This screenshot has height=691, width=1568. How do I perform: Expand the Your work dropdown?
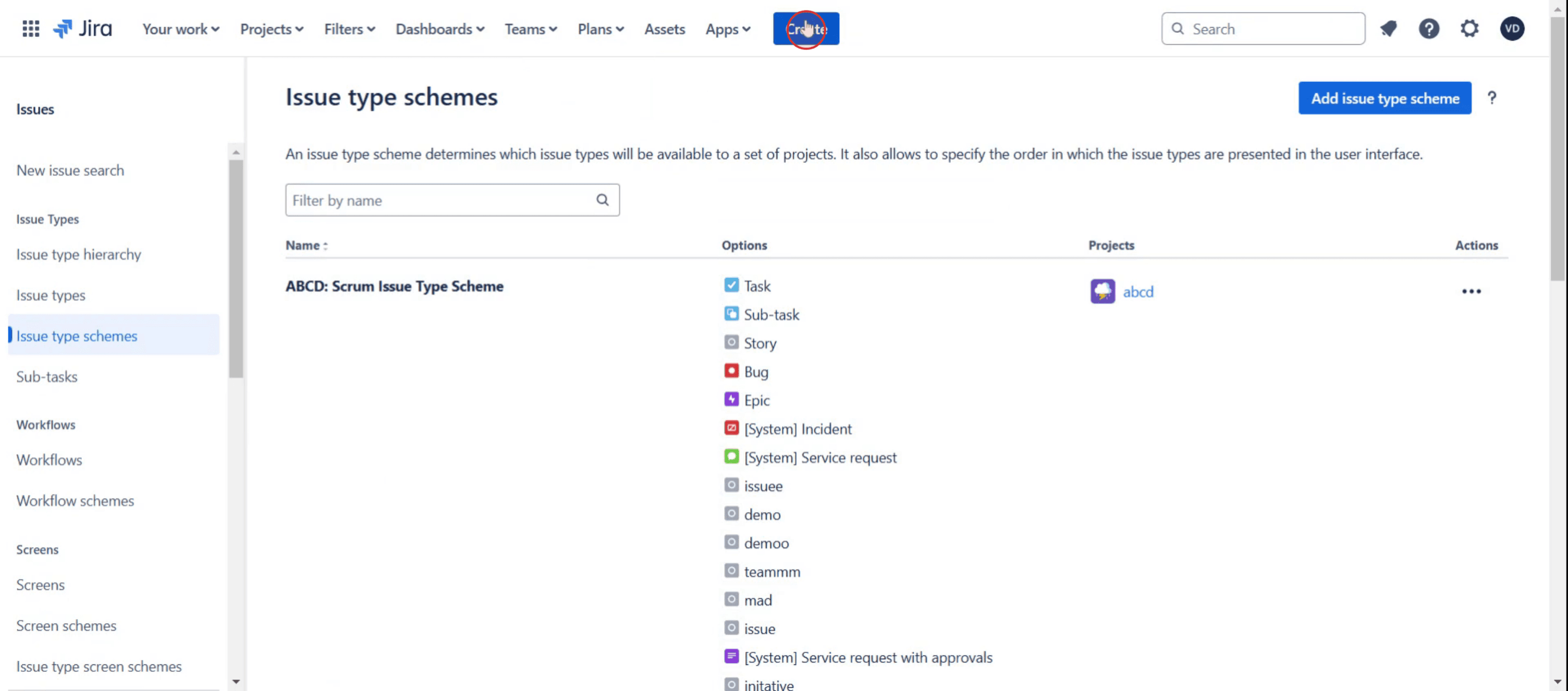(x=181, y=29)
